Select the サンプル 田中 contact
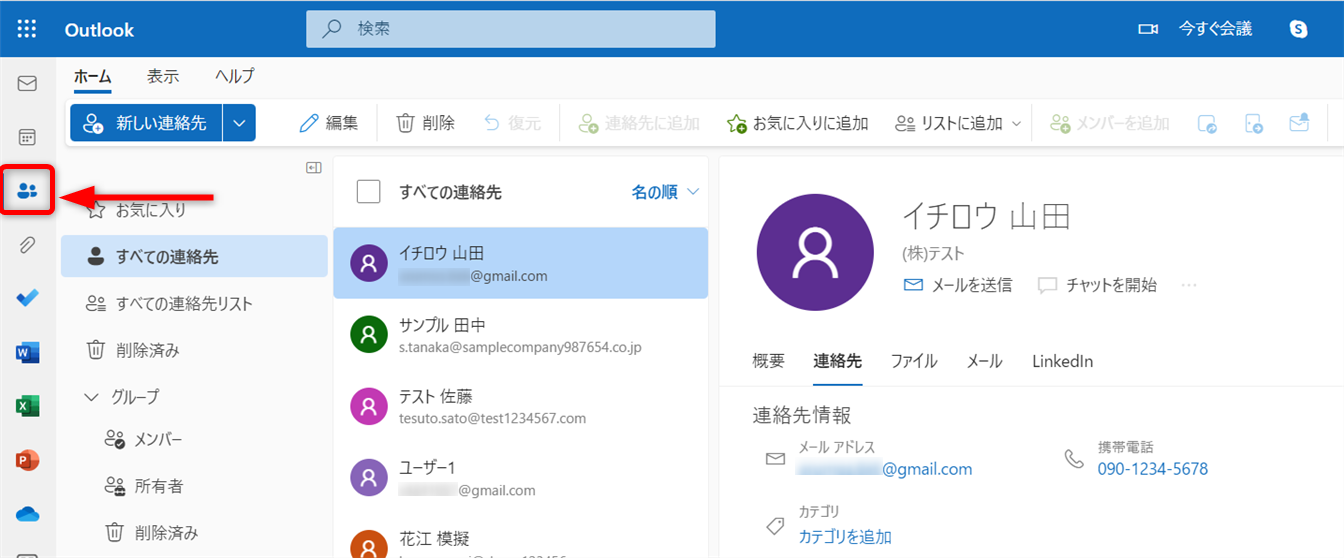This screenshot has height=558, width=1344. point(520,335)
